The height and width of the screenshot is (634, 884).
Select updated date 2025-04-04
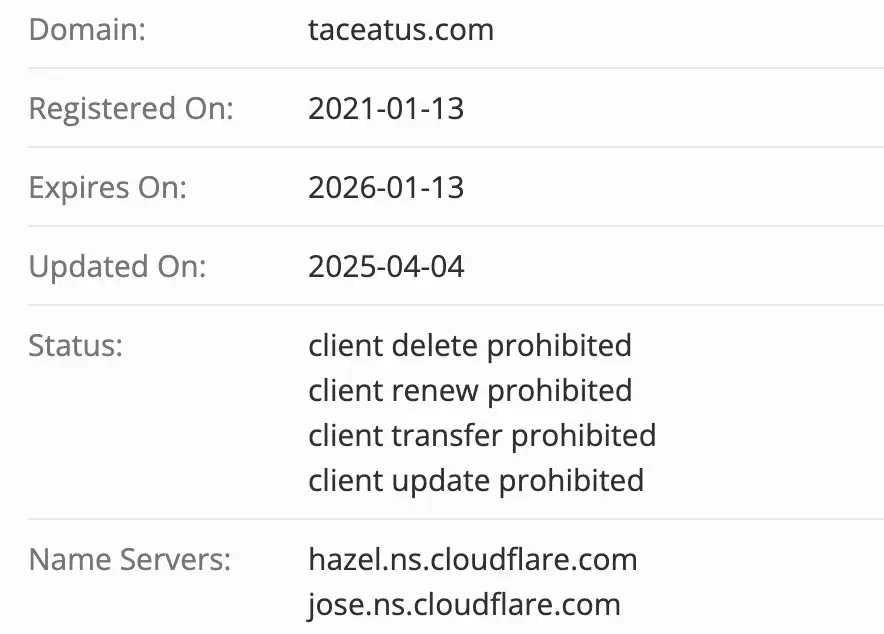(x=386, y=266)
